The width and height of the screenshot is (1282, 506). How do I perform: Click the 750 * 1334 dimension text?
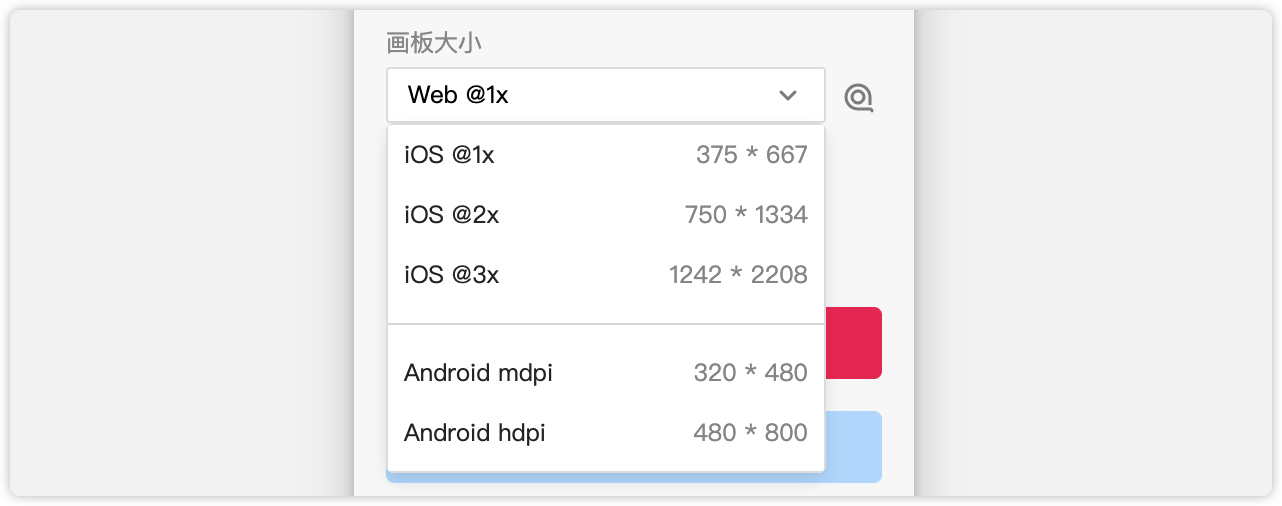pyautogui.click(x=746, y=215)
